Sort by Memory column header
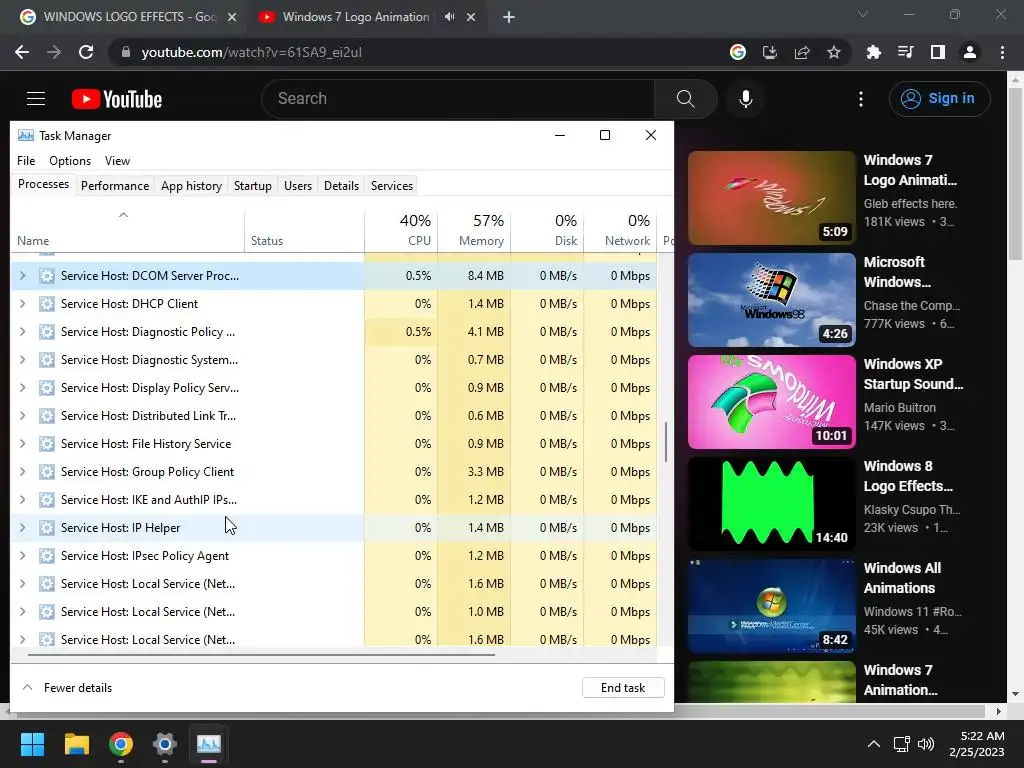This screenshot has width=1024, height=768. point(475,231)
